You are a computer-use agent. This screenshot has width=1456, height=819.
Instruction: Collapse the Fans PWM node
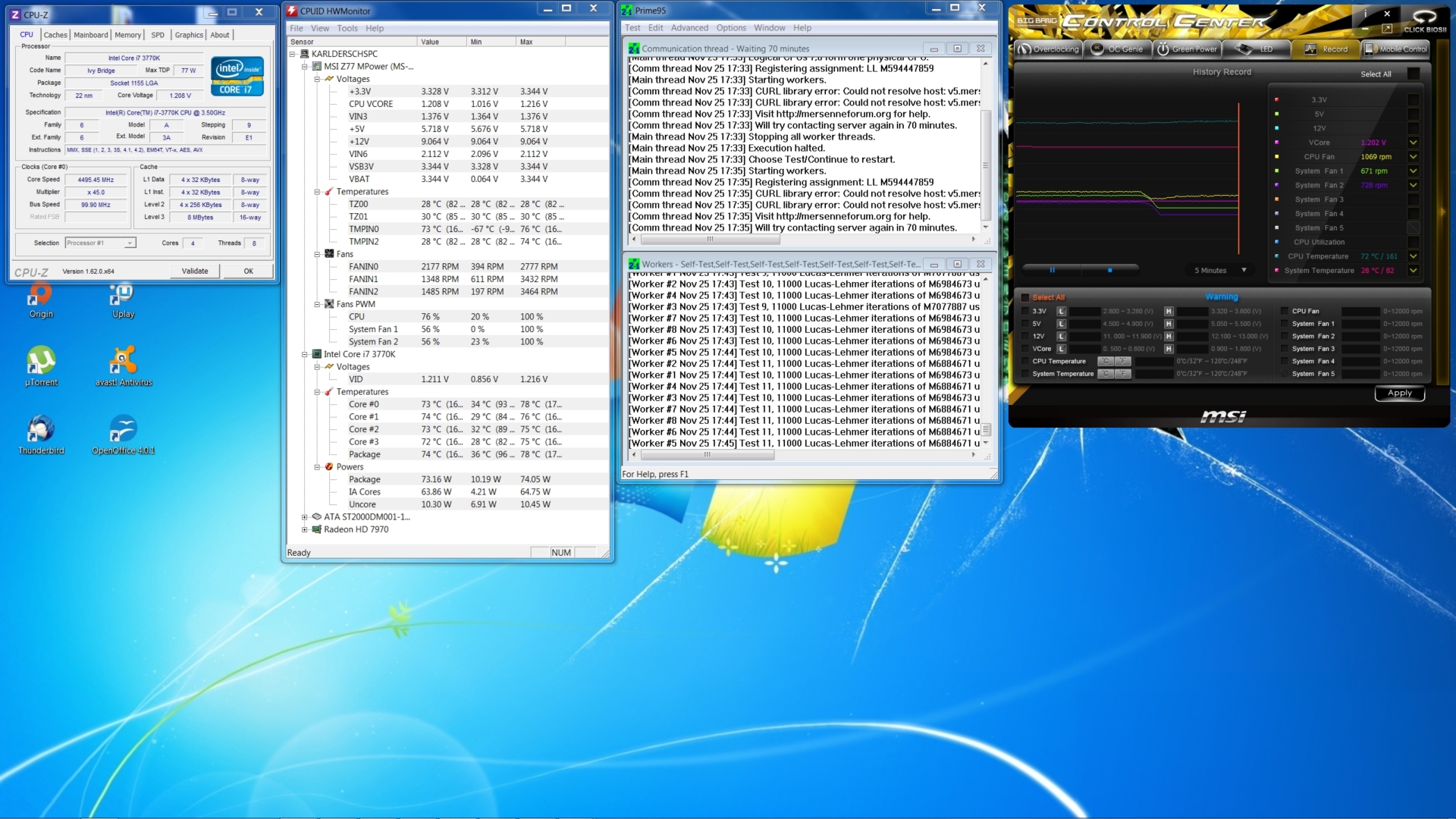point(317,304)
